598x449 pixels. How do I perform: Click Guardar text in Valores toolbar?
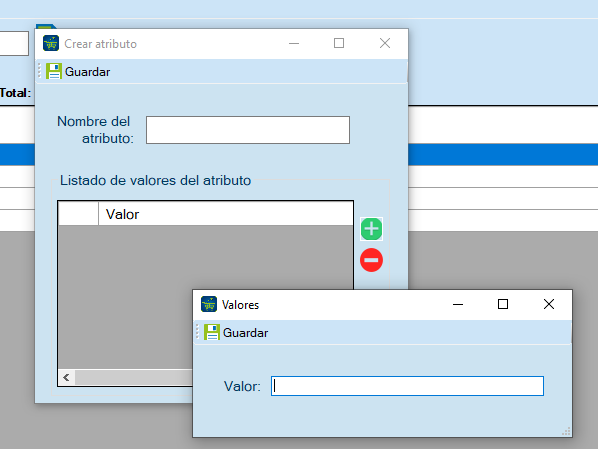tap(245, 333)
